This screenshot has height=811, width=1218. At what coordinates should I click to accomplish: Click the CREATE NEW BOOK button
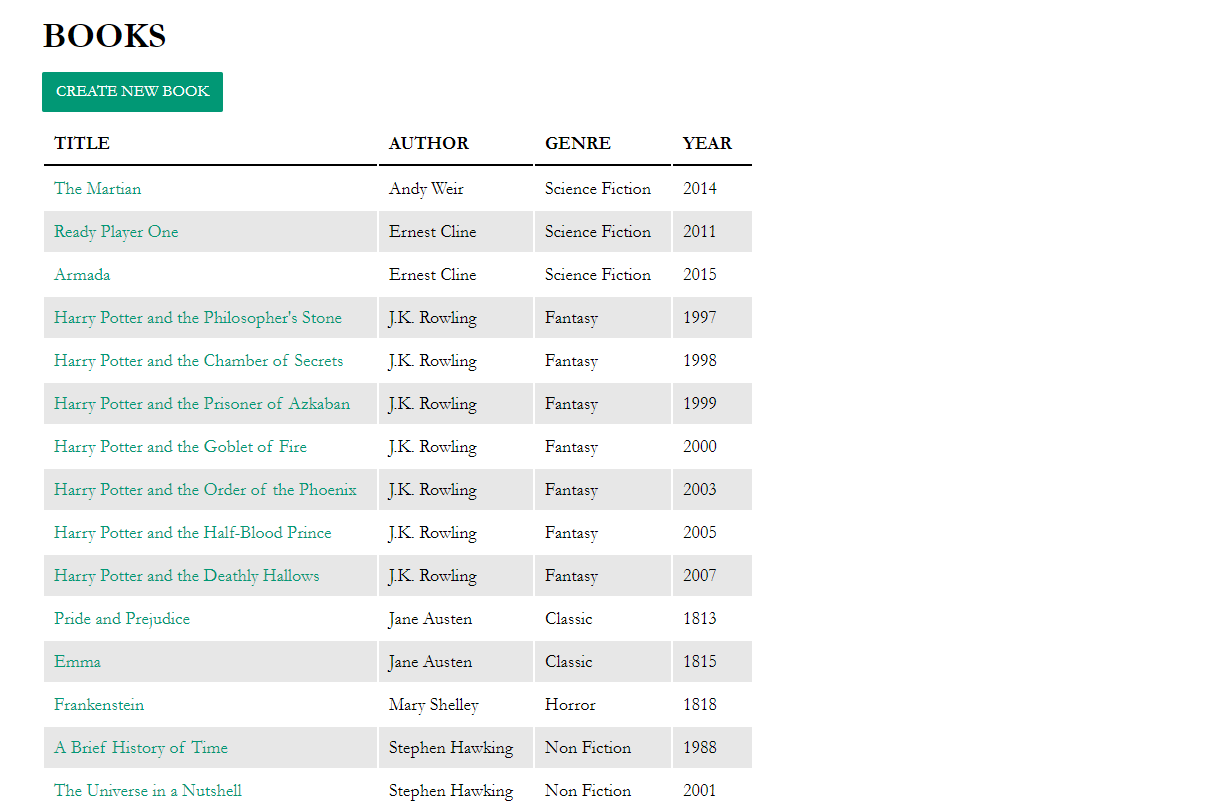pos(132,91)
